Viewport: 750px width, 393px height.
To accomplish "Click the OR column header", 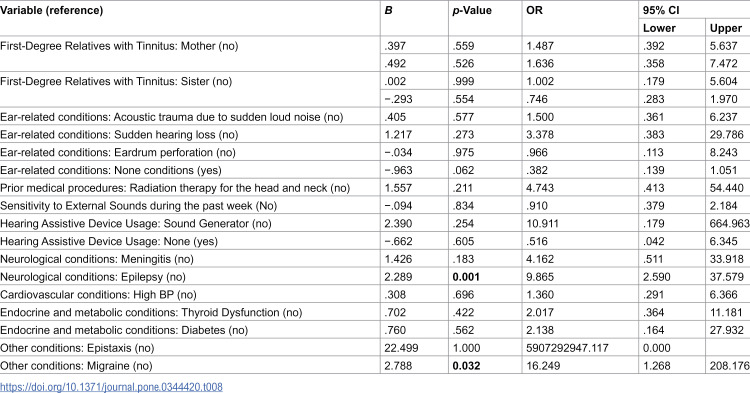I will click(535, 10).
